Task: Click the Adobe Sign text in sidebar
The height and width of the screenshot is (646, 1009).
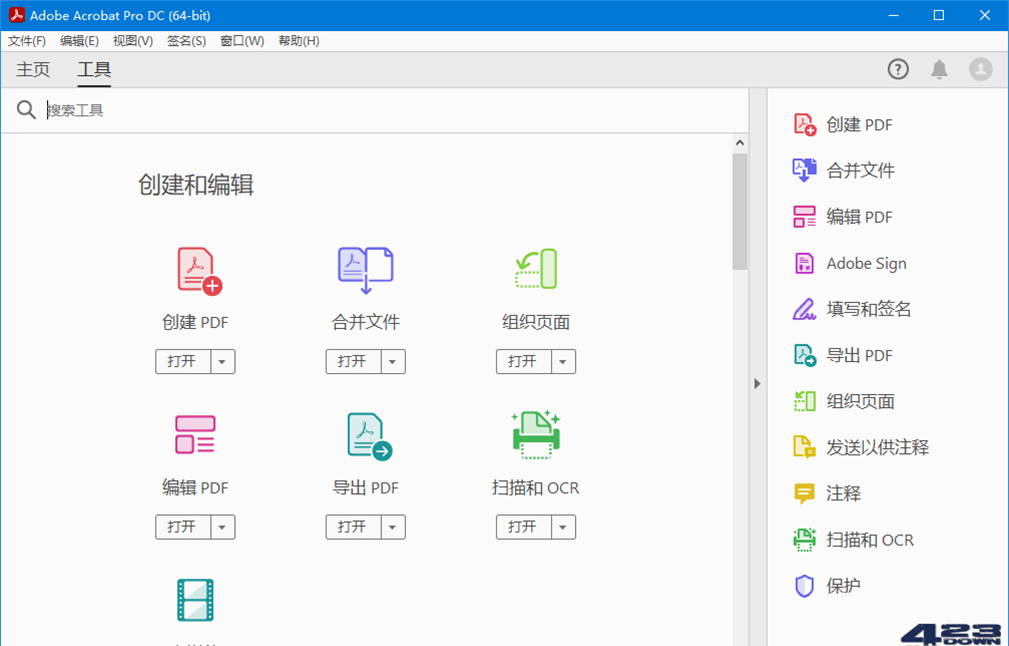Action: tap(866, 264)
